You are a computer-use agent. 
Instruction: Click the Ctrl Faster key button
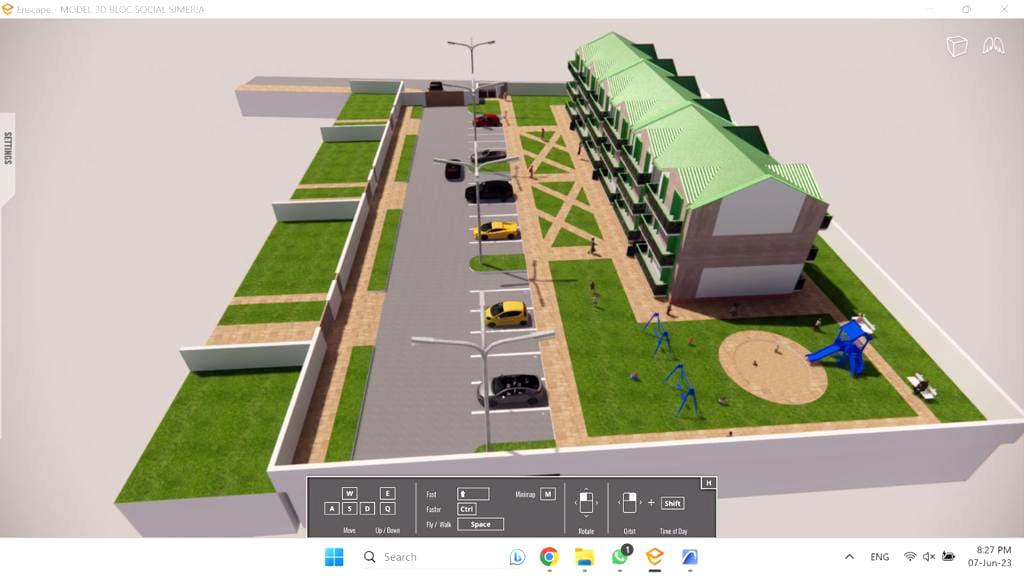[x=466, y=509]
